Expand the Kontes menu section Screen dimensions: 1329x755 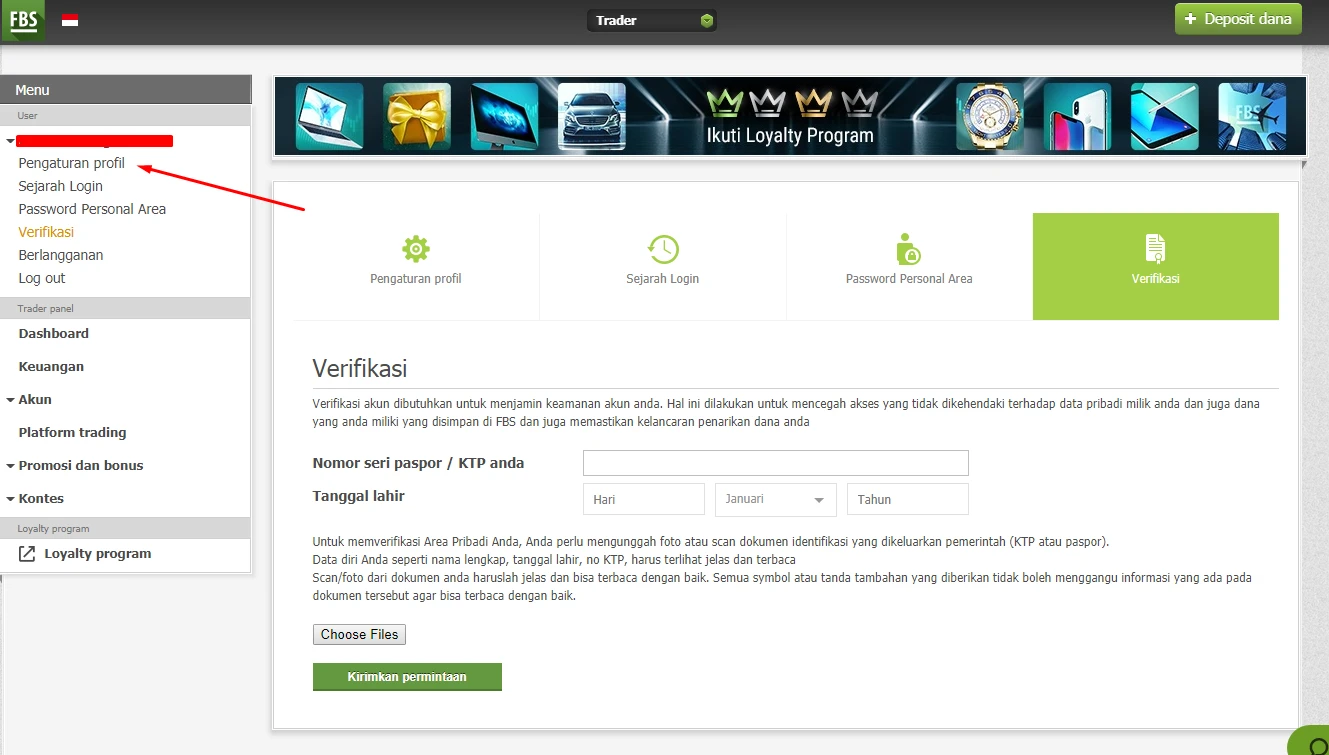41,498
